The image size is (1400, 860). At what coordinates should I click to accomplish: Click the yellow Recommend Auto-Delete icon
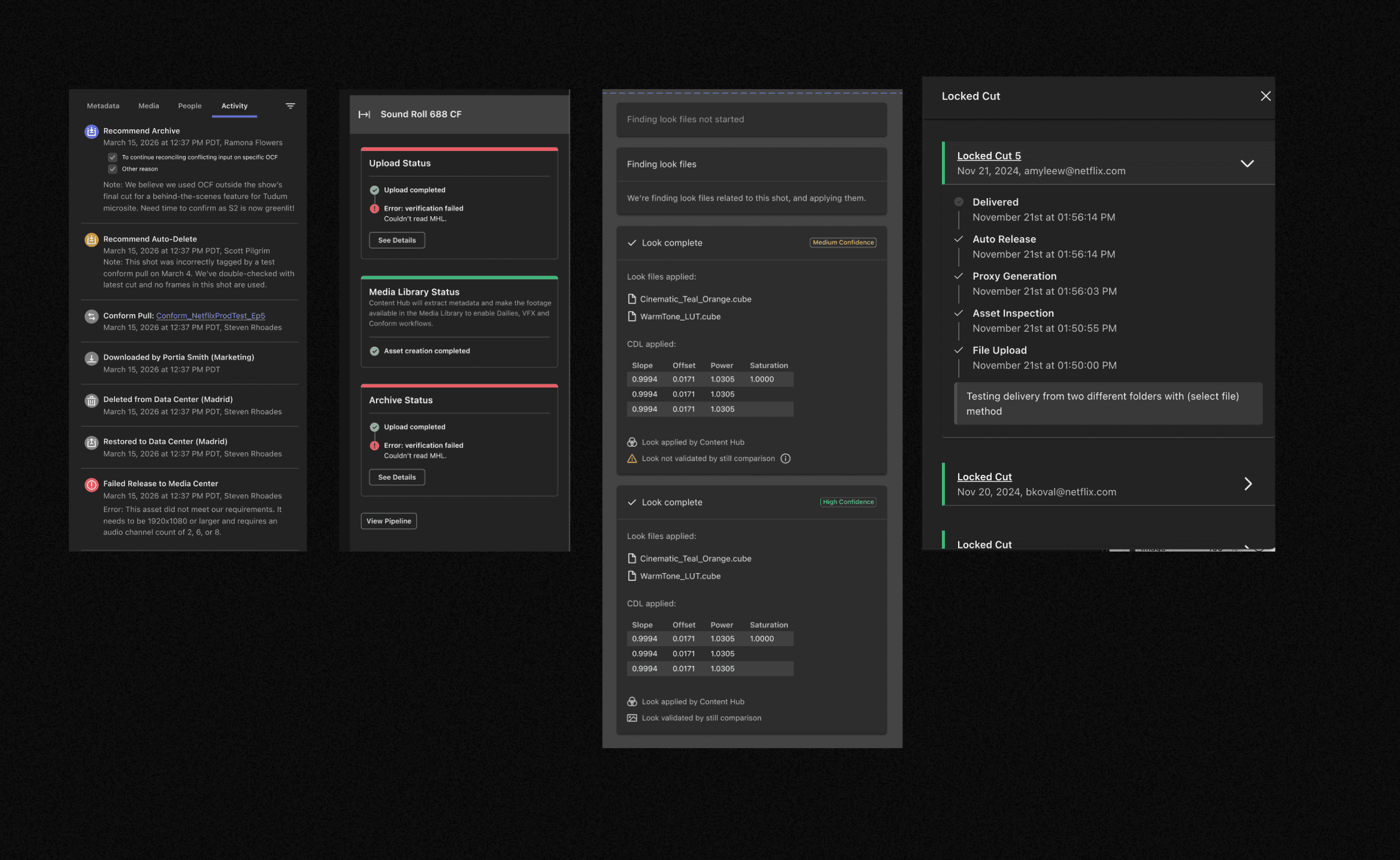(x=91, y=239)
